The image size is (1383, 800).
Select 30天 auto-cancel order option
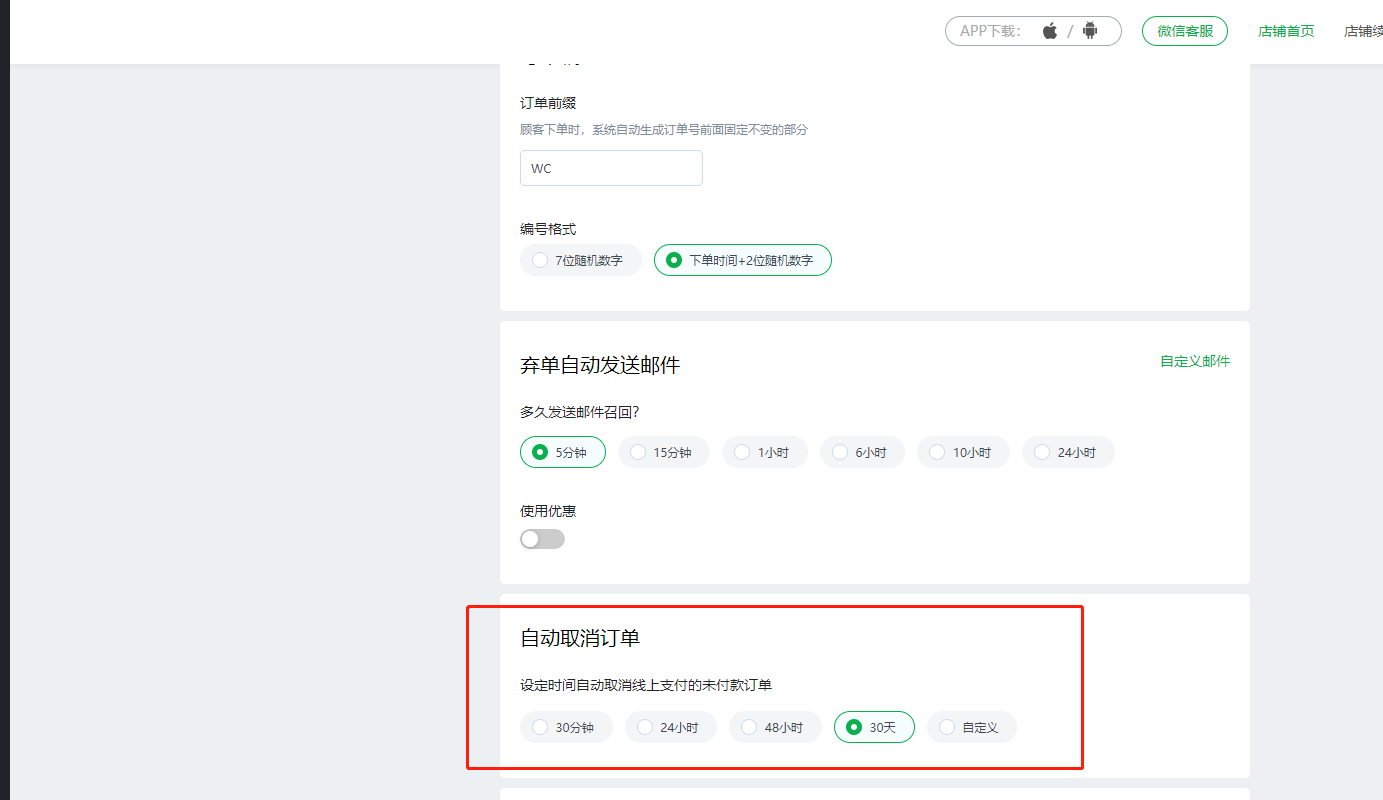tap(874, 727)
